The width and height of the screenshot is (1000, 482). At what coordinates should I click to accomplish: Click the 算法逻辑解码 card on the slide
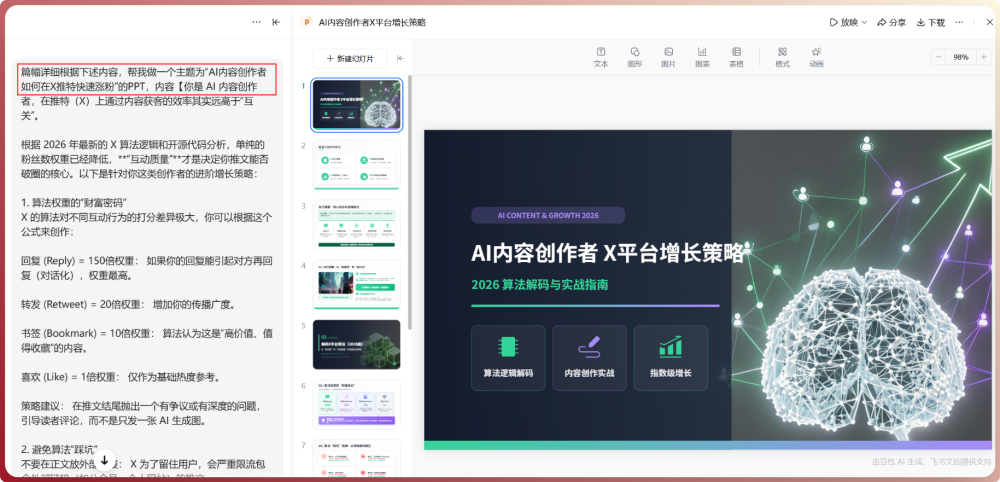click(508, 358)
